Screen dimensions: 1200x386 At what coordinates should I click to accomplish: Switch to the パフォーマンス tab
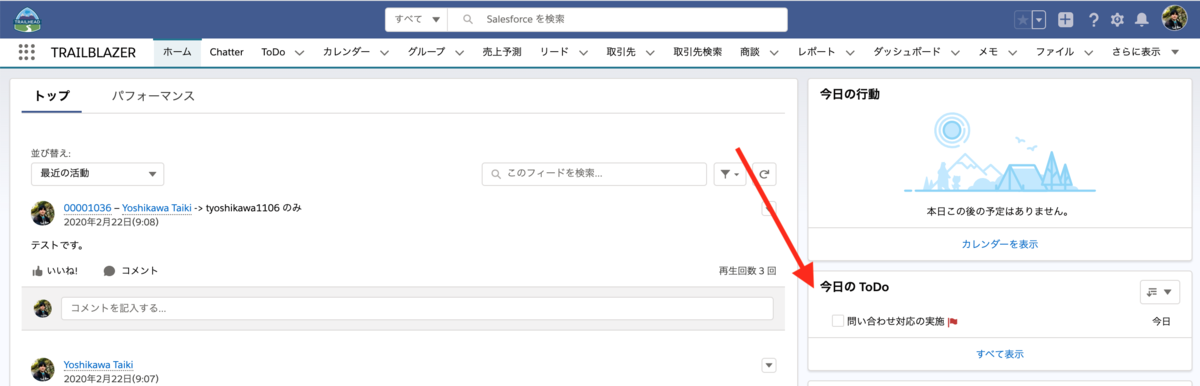(153, 96)
